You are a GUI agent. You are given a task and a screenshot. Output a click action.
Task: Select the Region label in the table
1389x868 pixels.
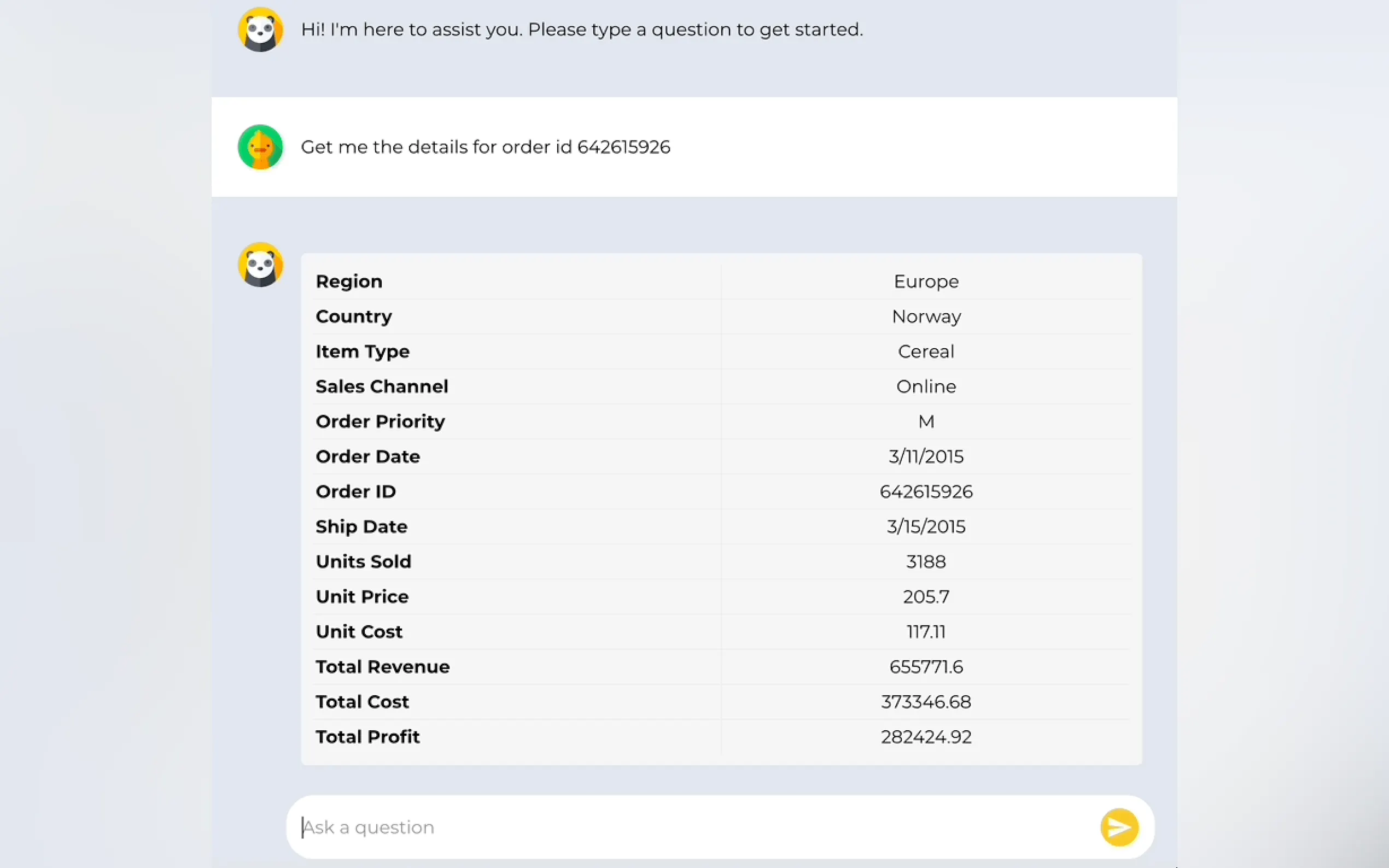(x=348, y=281)
